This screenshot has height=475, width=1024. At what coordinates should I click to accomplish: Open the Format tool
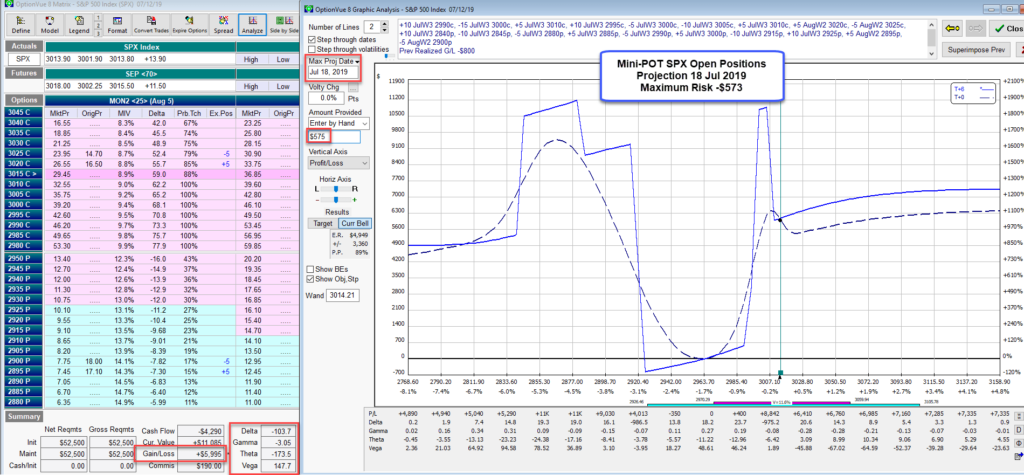pos(118,24)
